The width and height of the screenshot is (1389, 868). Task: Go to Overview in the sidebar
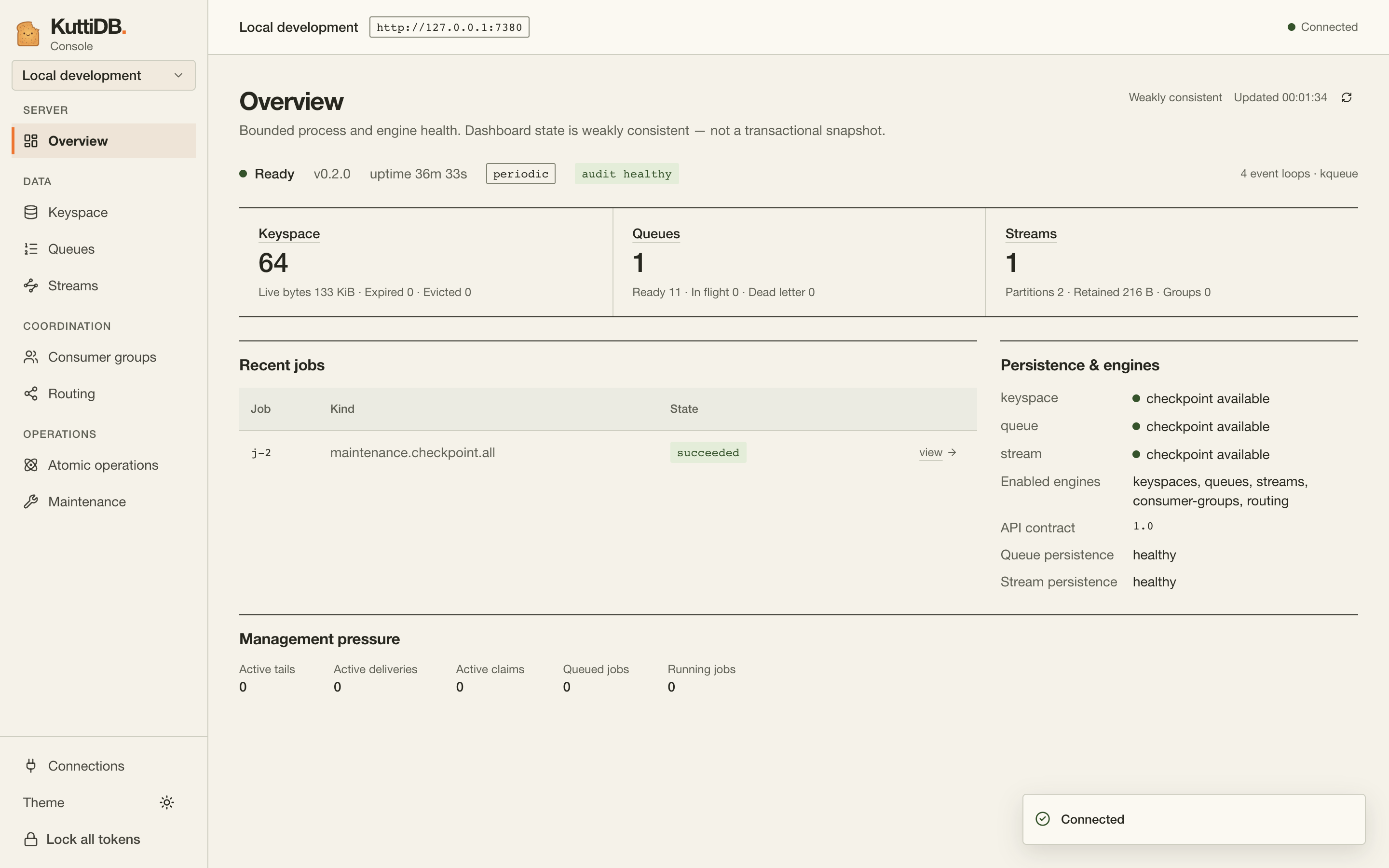coord(103,141)
